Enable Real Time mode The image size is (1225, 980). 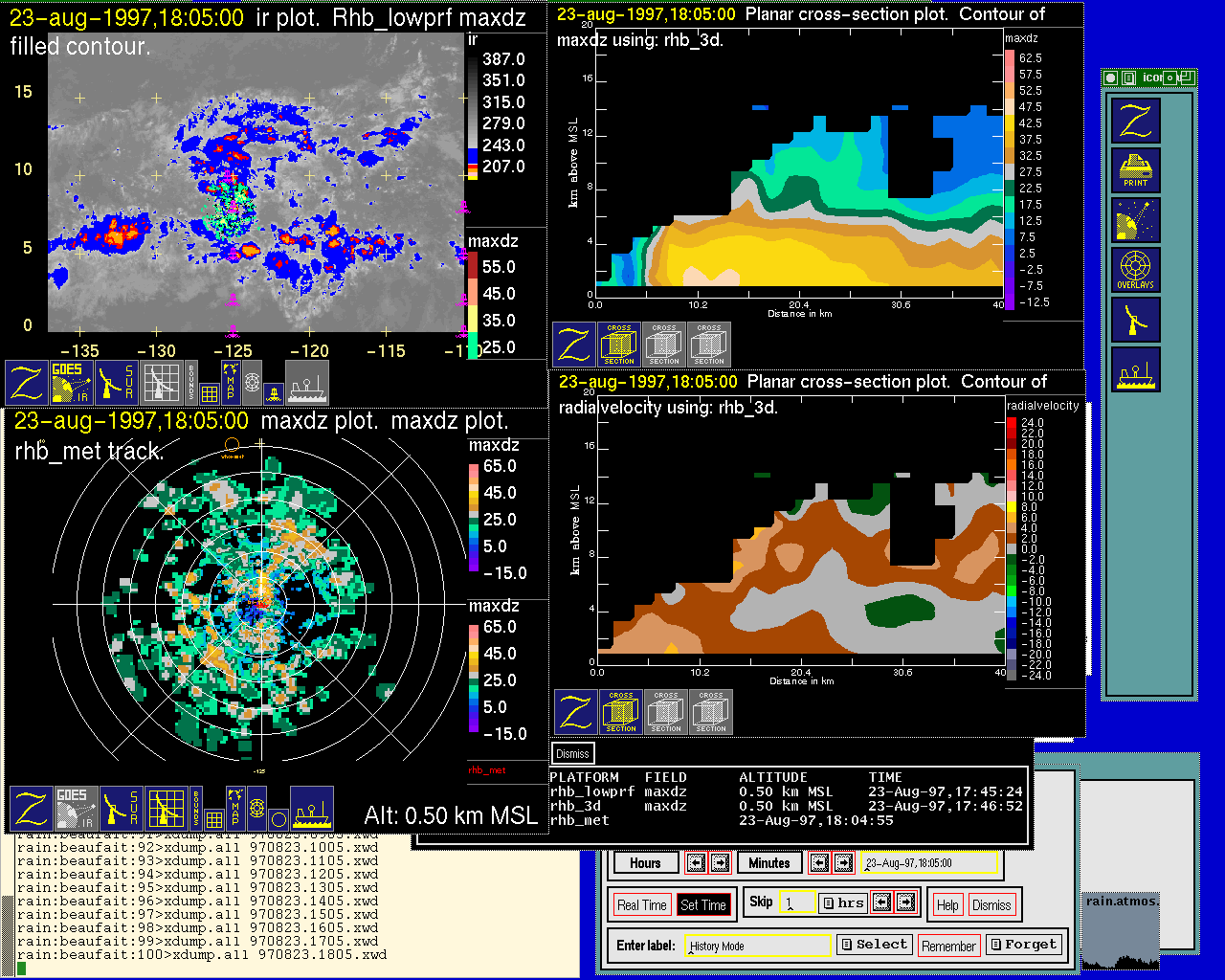[x=641, y=905]
